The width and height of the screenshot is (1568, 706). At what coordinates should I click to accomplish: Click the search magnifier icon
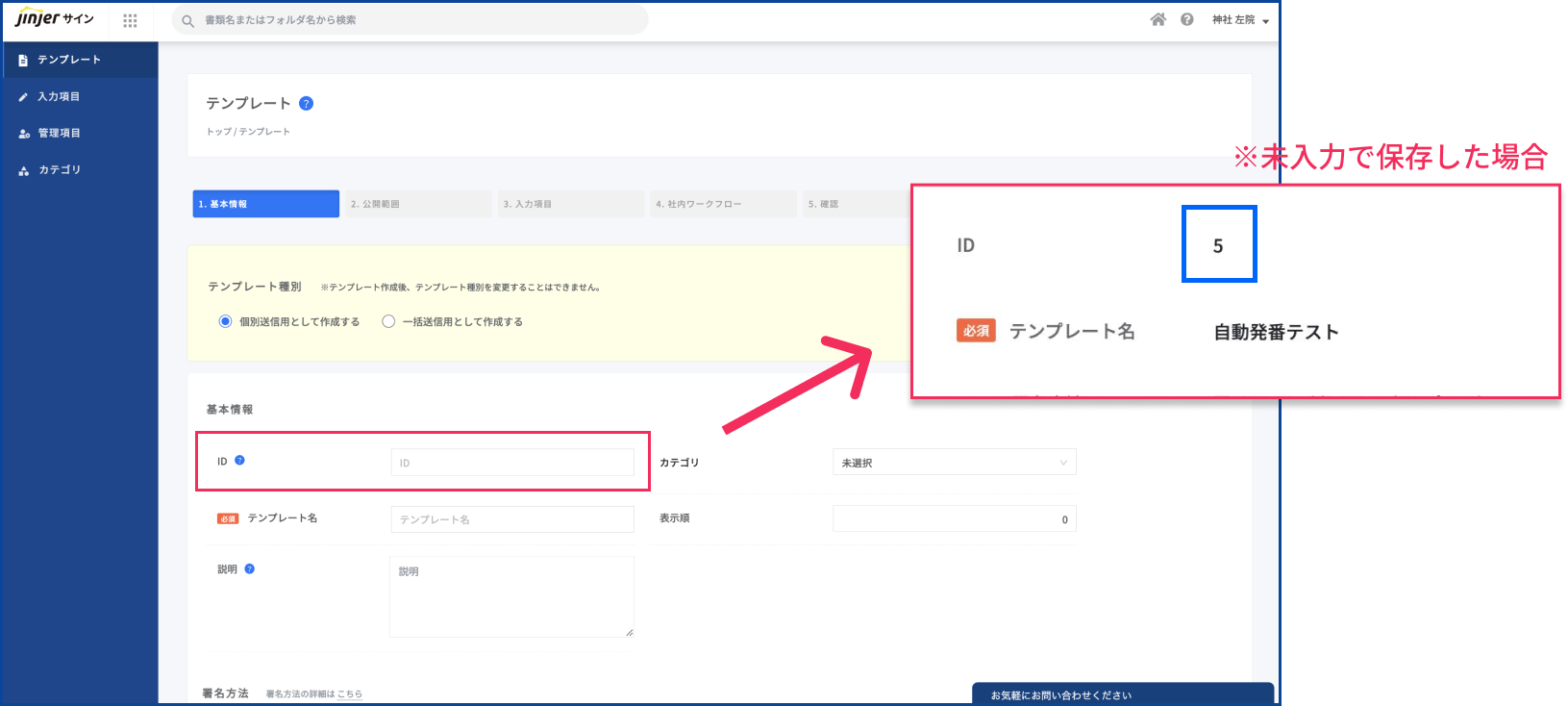click(x=187, y=20)
